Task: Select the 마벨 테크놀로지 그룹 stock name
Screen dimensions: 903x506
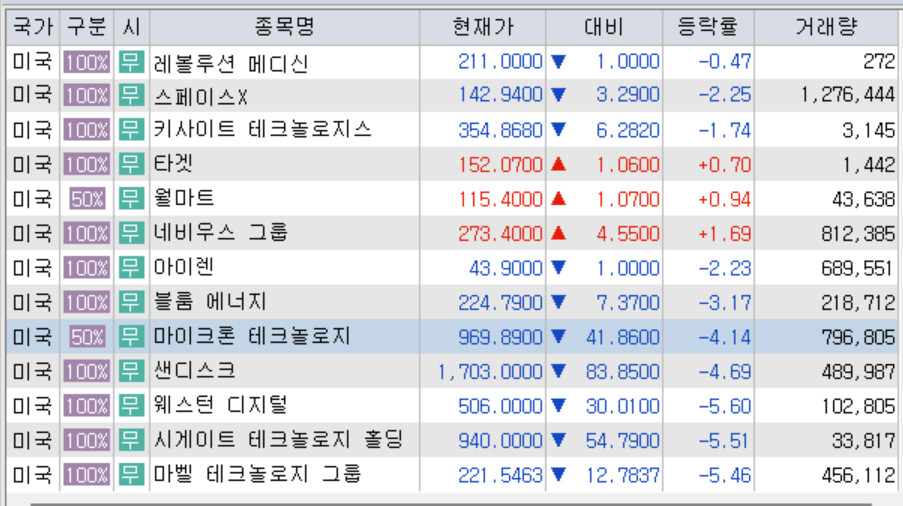Action: pos(257,475)
